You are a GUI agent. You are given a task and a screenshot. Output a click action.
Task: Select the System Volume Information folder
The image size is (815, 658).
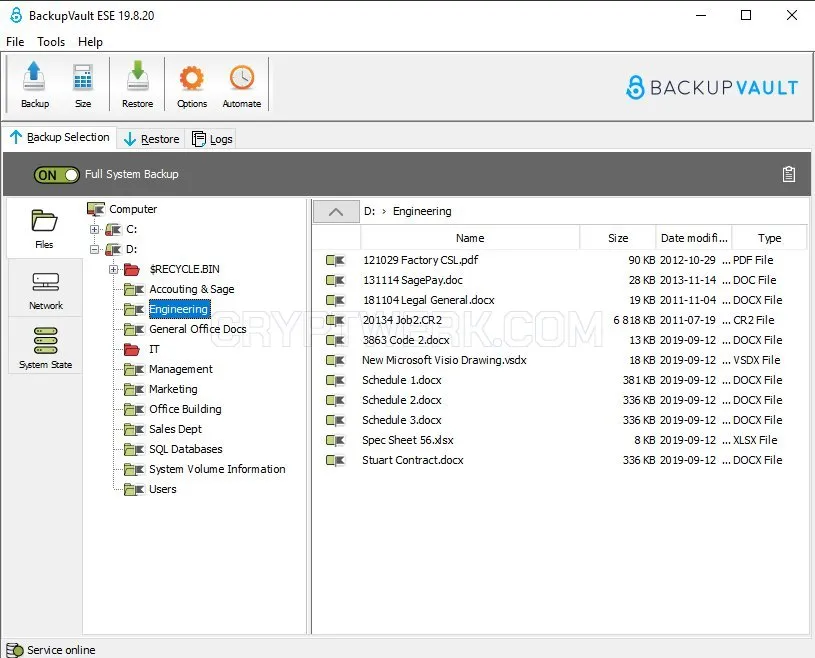[x=217, y=469]
